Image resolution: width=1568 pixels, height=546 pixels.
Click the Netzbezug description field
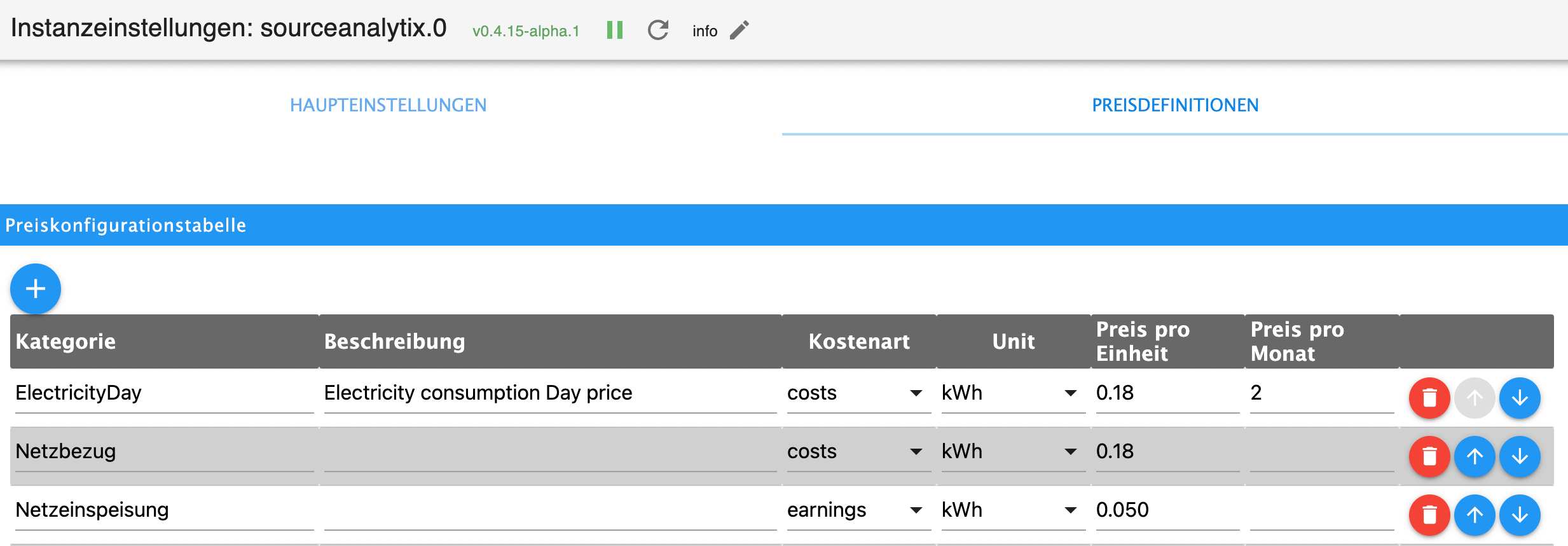click(549, 452)
